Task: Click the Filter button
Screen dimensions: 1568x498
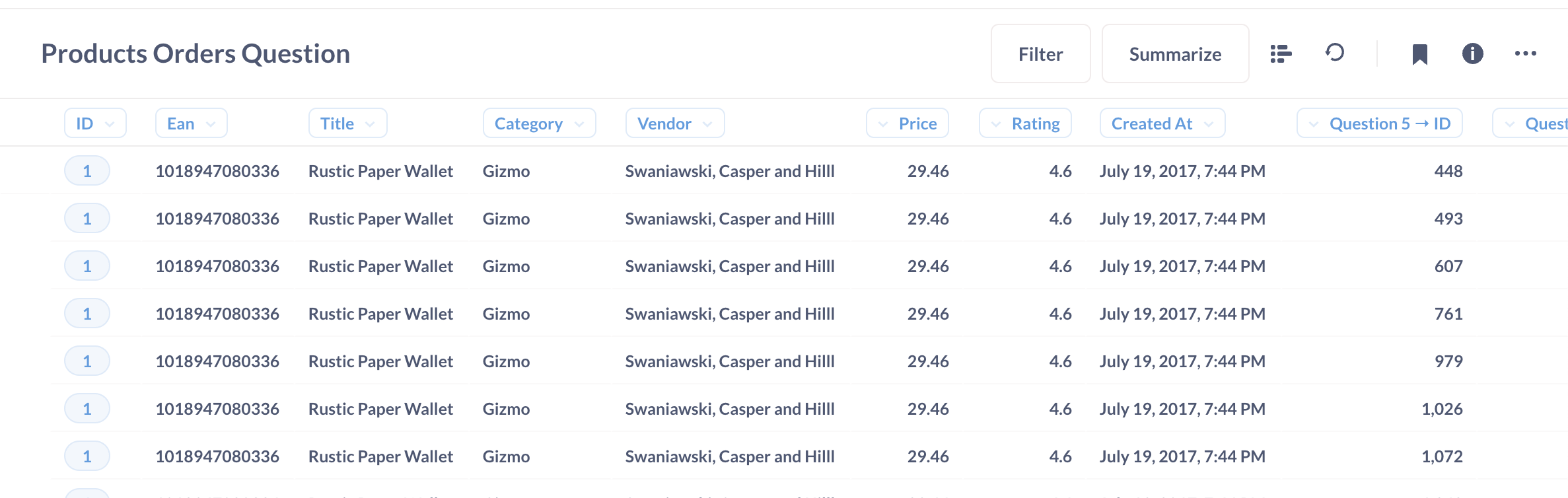Action: click(1040, 53)
